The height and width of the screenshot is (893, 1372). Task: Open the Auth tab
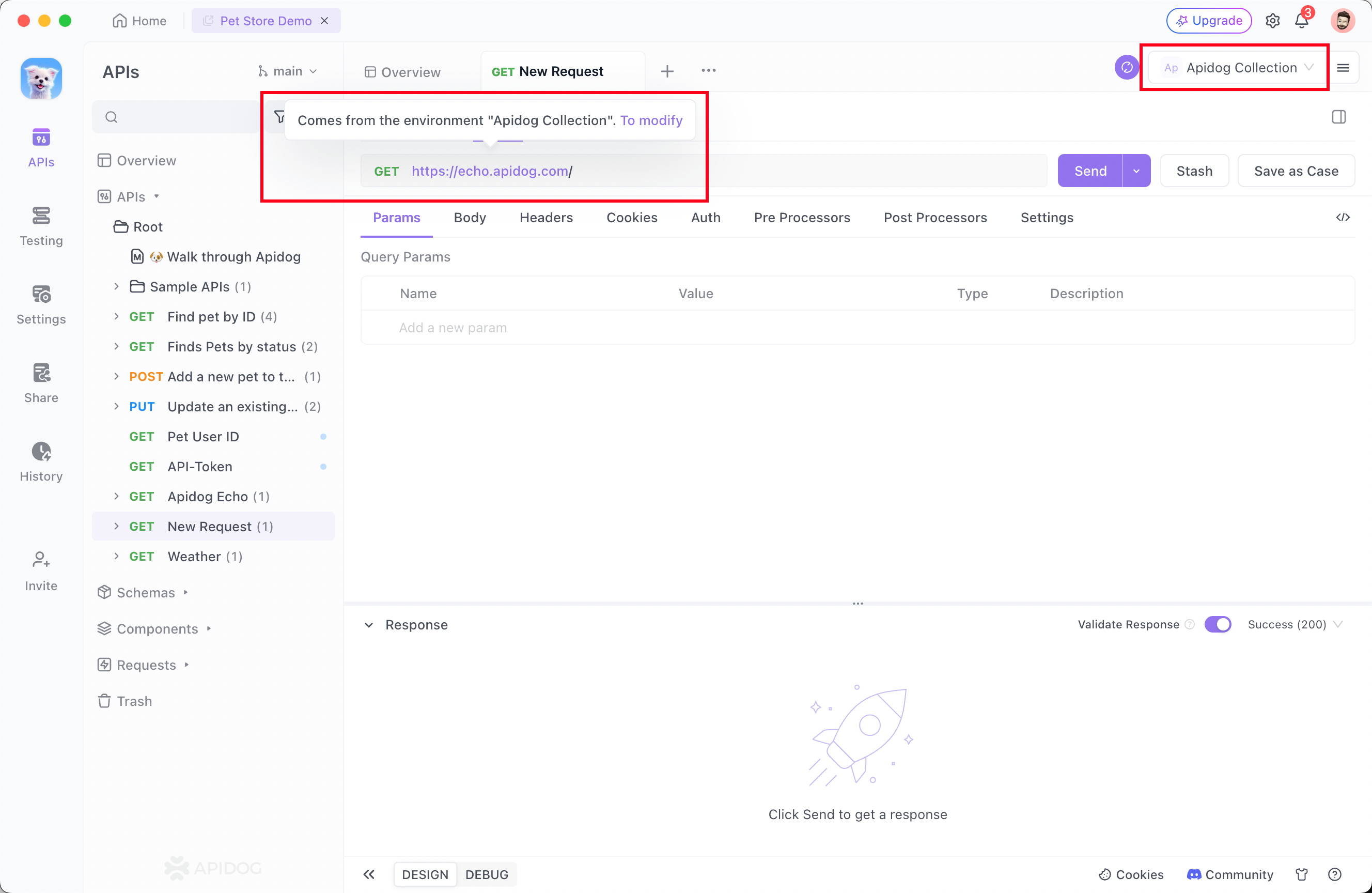pos(705,218)
